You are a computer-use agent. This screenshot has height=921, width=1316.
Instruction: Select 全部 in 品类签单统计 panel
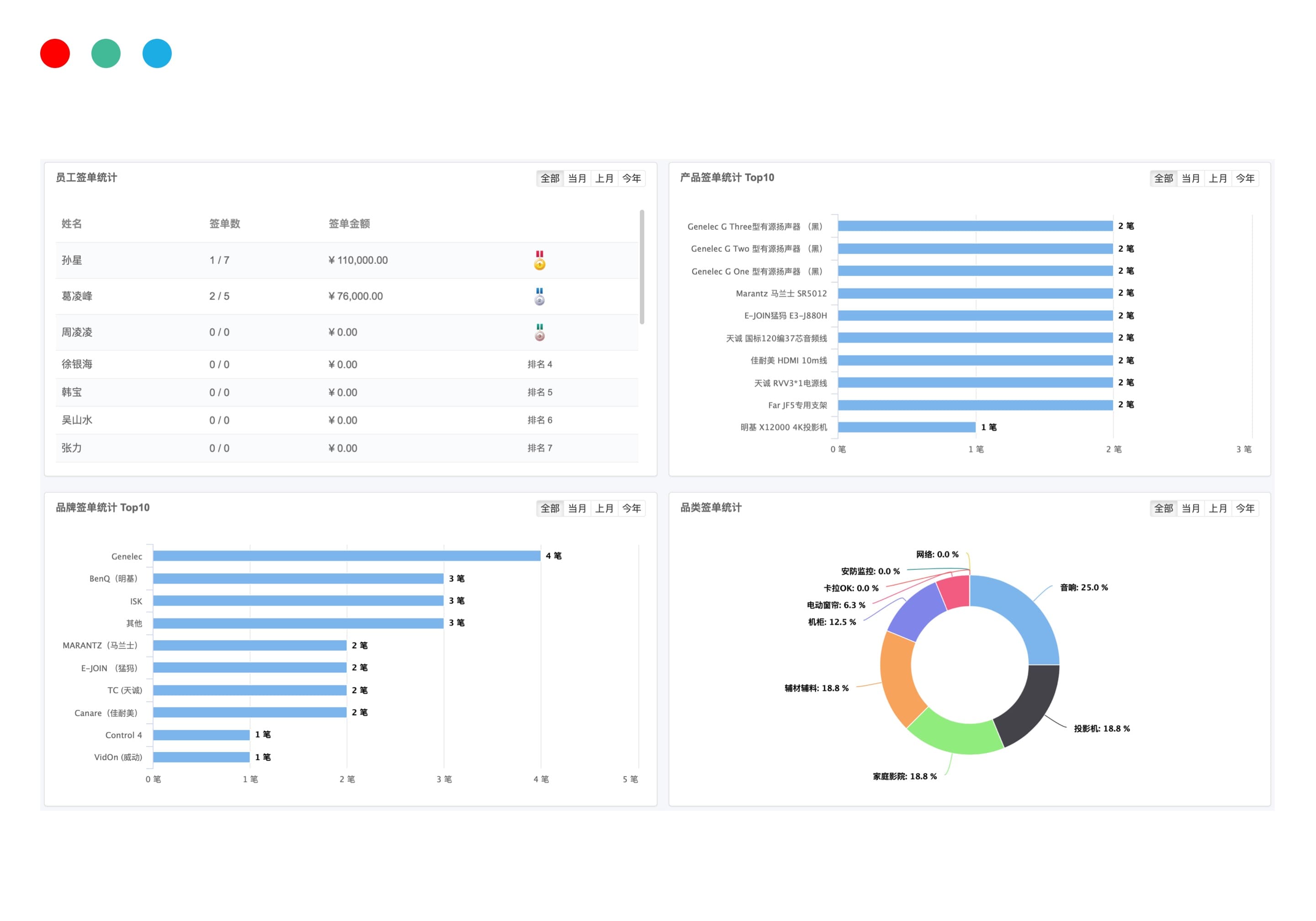click(x=1163, y=508)
